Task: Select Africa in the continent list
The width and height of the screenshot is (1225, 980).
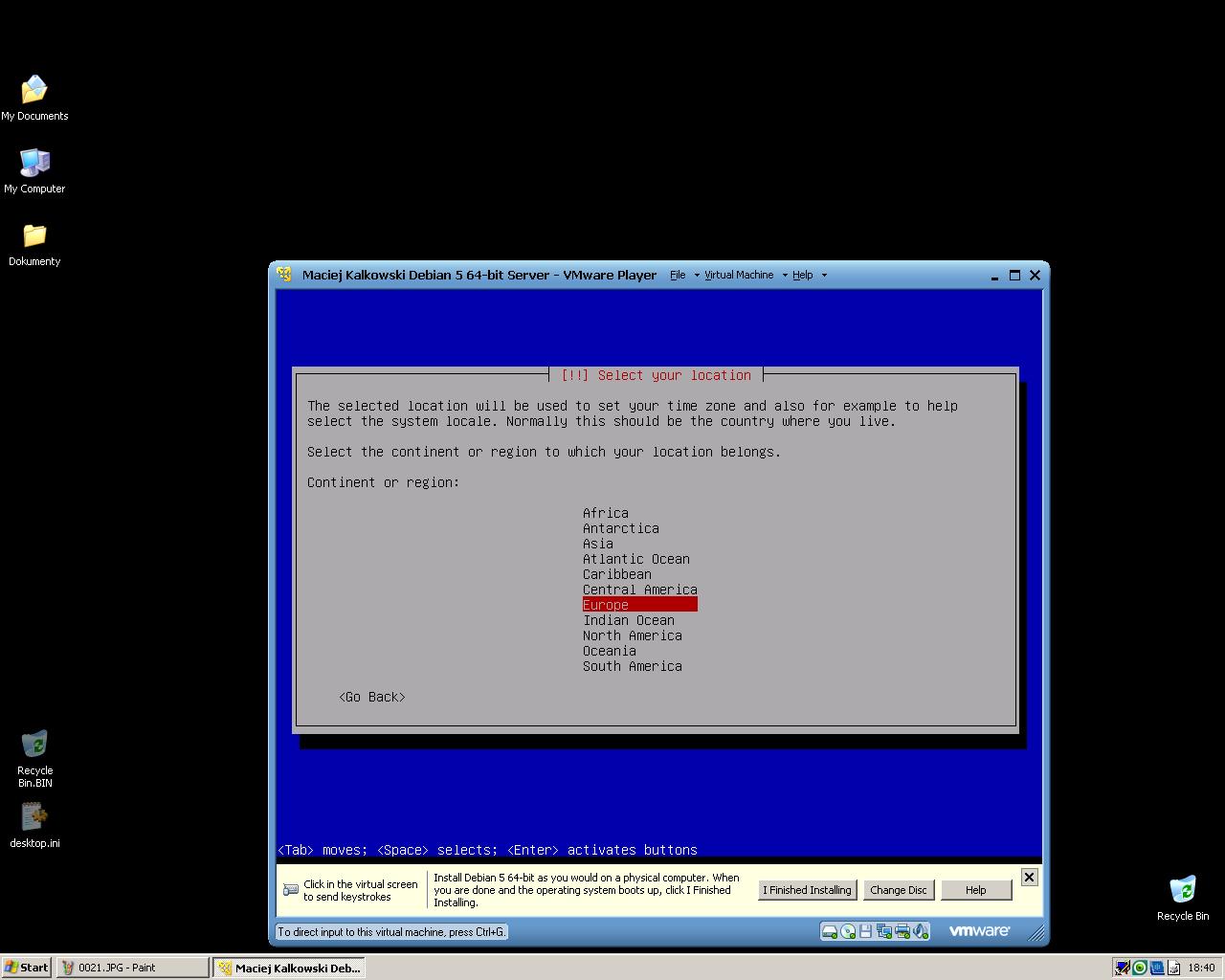Action: pyautogui.click(x=606, y=513)
